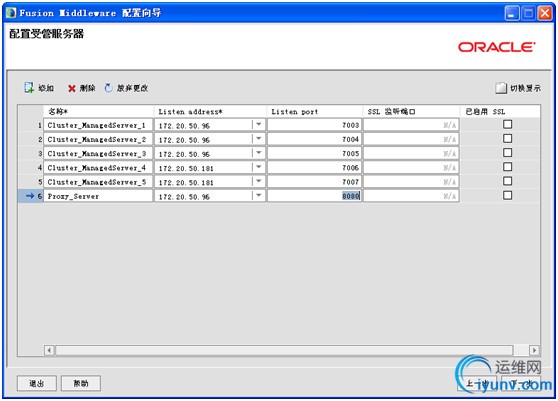Enable SSL for Cluster_ManagedServer_5

tap(507, 181)
